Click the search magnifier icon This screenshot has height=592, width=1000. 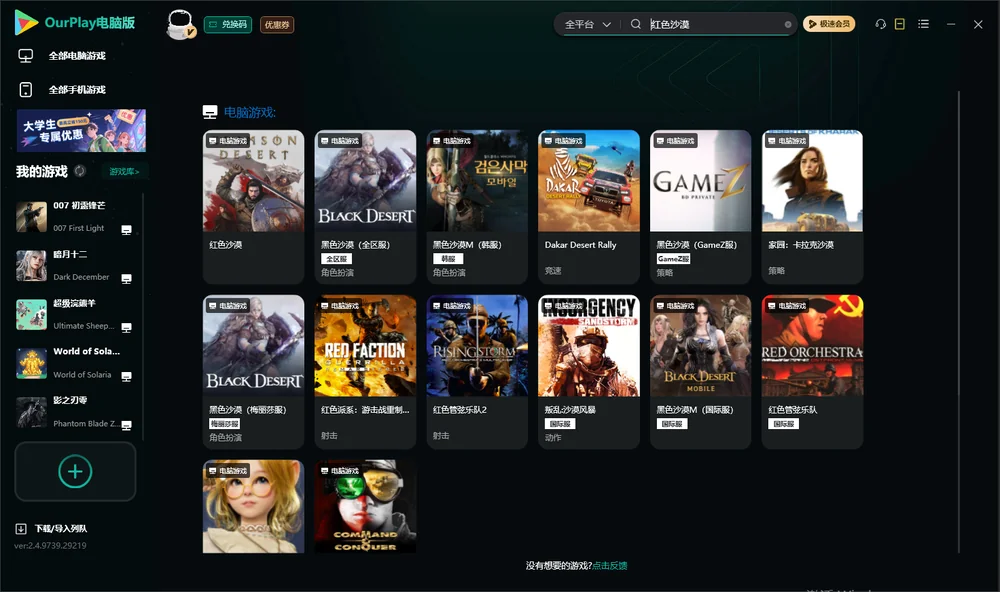pyautogui.click(x=635, y=24)
